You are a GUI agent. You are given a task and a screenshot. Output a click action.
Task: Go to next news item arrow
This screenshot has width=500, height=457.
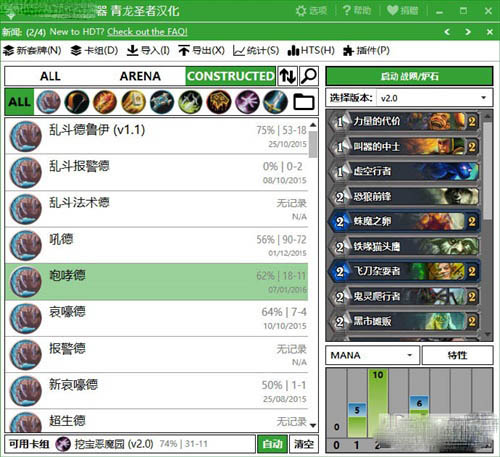click(468, 32)
